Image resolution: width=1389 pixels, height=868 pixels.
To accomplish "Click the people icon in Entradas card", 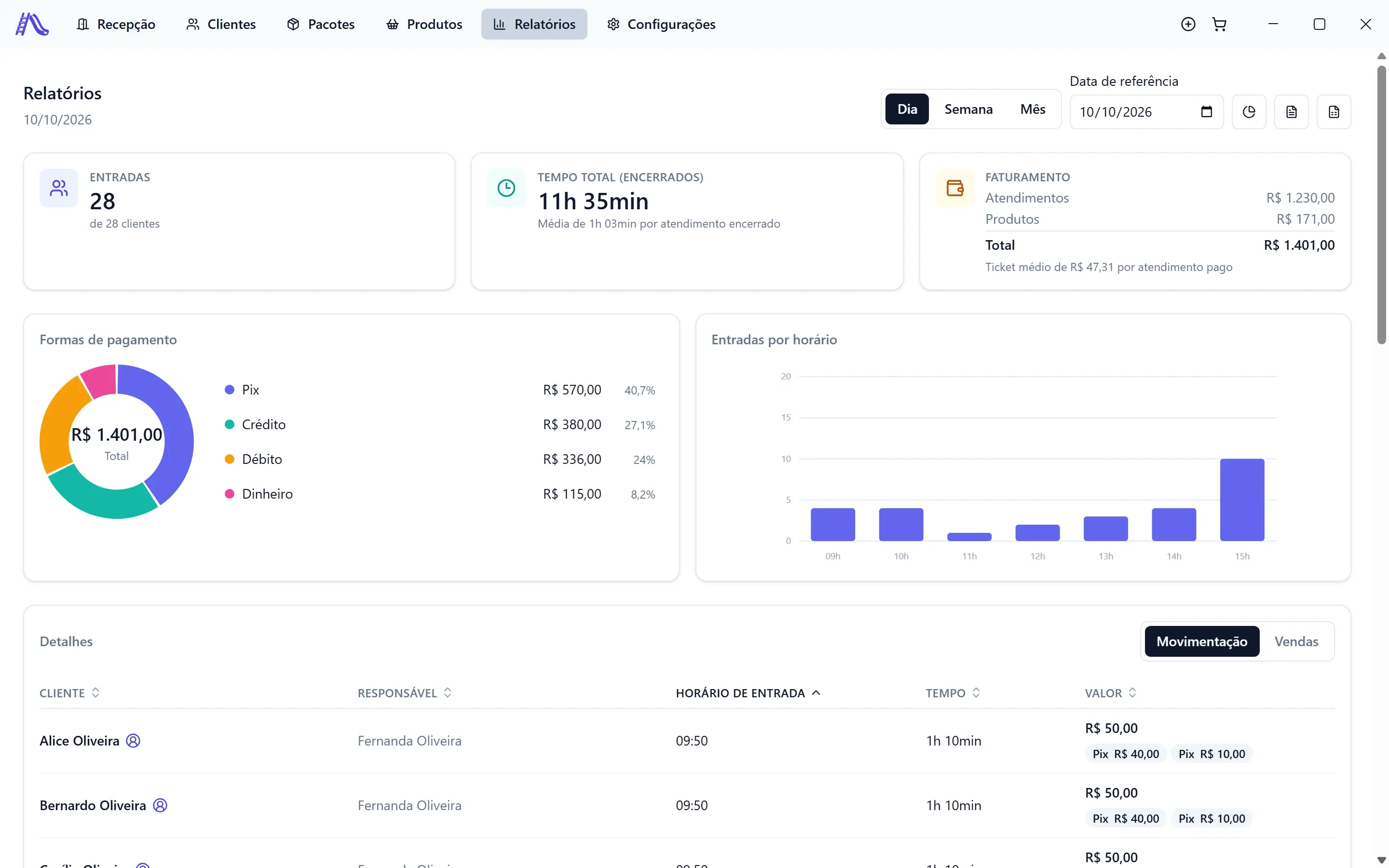I will pyautogui.click(x=58, y=188).
